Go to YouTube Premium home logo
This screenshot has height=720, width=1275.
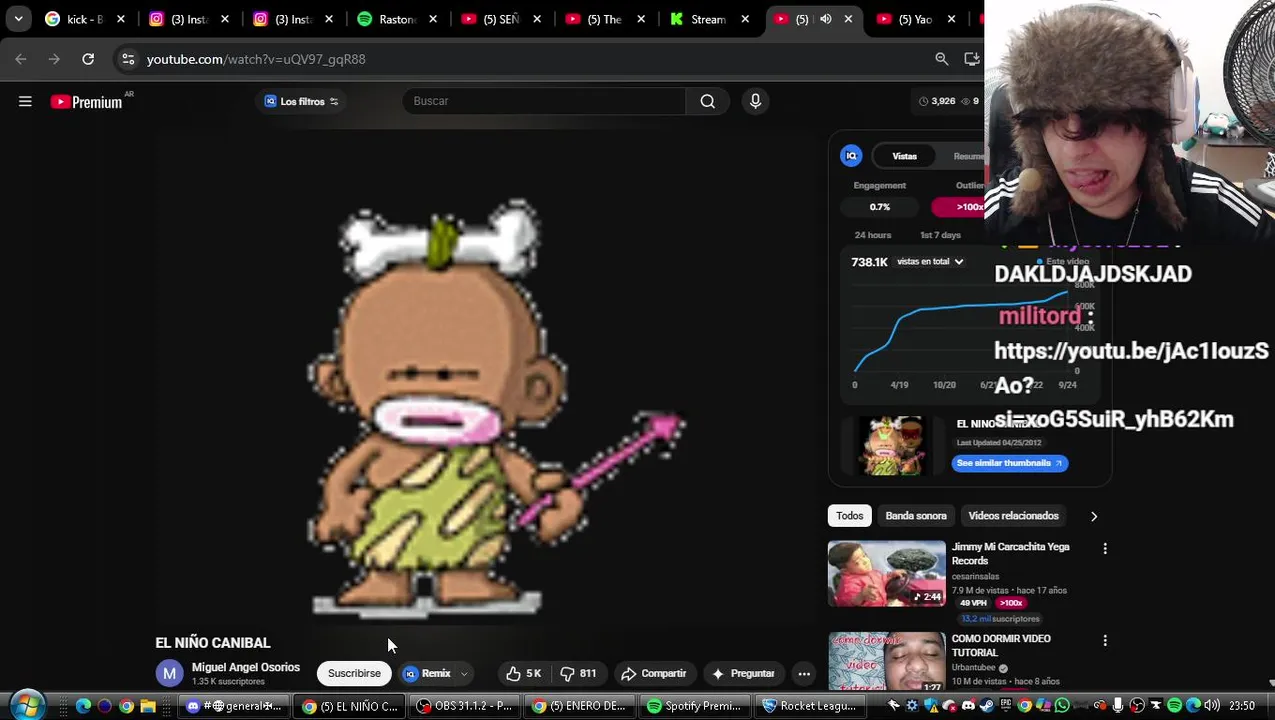87,102
